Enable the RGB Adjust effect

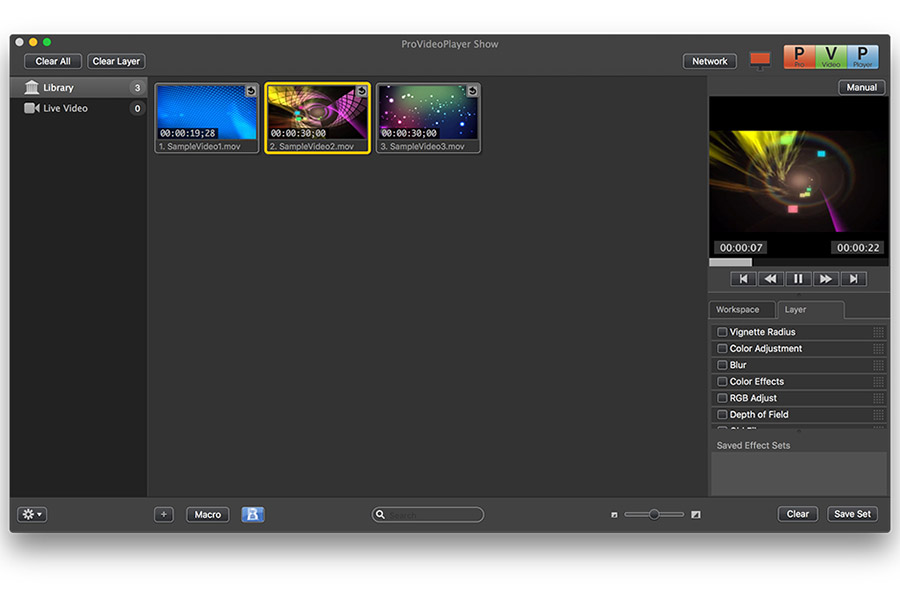(x=722, y=398)
